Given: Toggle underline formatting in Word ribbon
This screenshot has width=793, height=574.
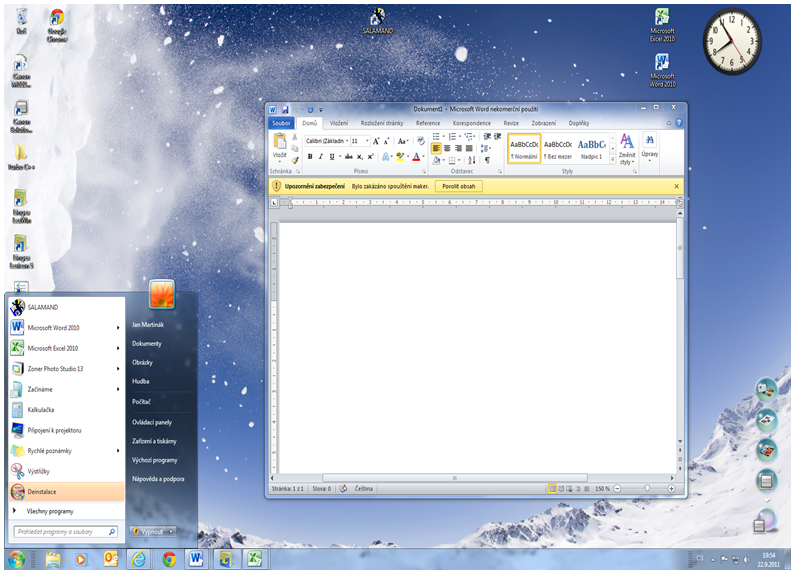Looking at the screenshot, I should click(333, 157).
